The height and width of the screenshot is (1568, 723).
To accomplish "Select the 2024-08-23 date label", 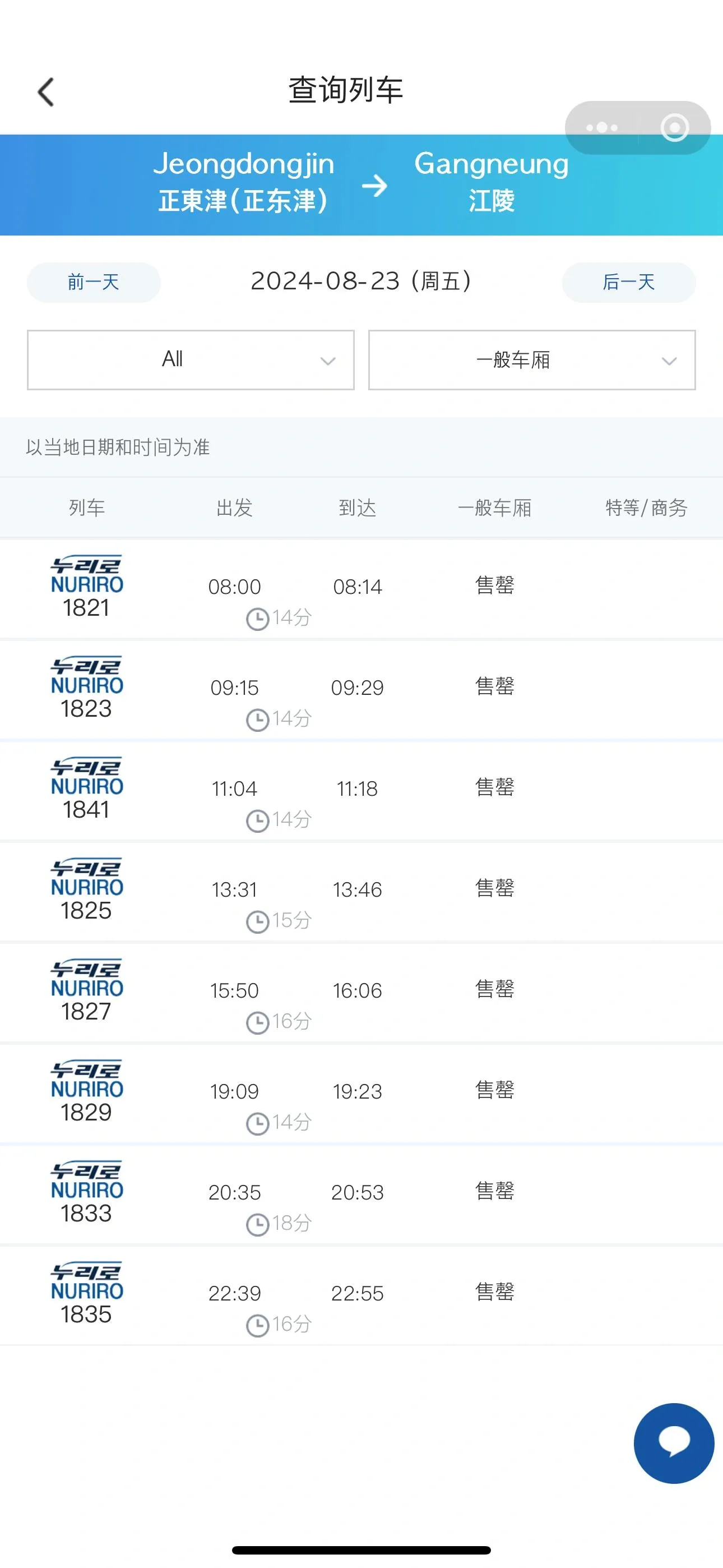I will [x=361, y=281].
